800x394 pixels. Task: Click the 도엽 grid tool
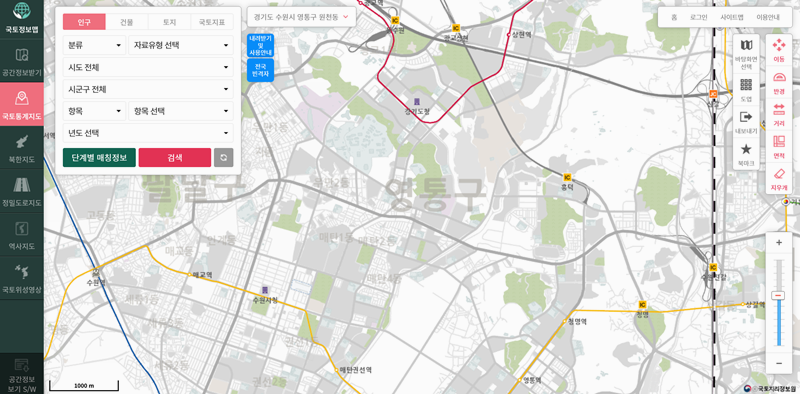(746, 91)
